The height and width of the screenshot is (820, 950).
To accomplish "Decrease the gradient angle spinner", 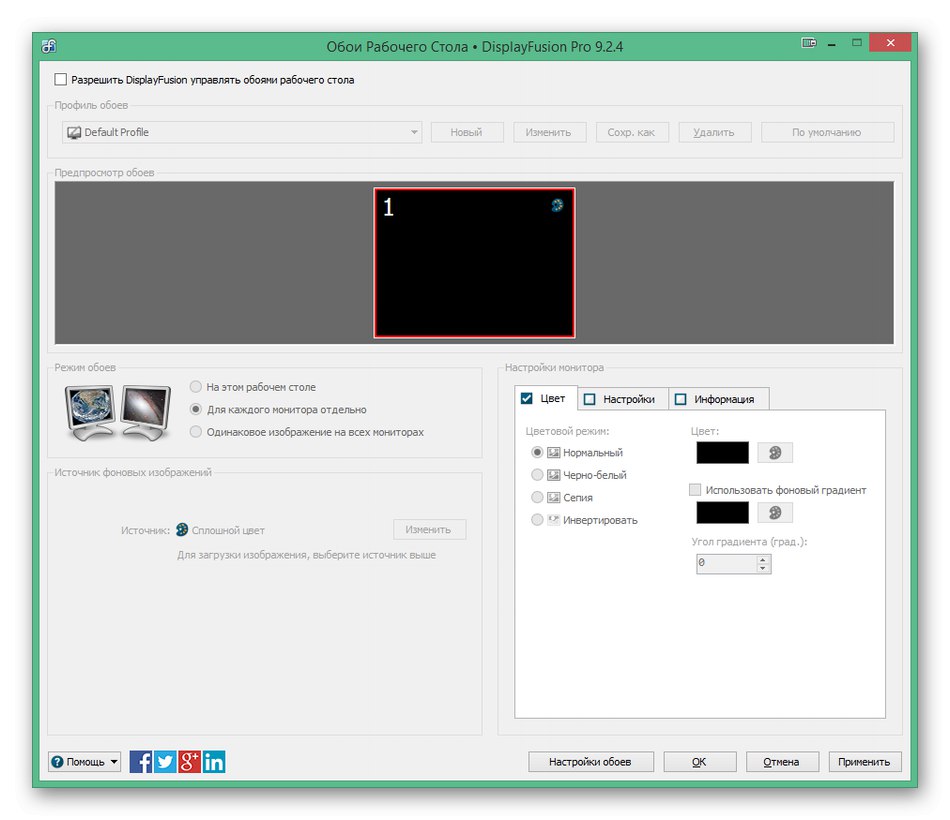I will pos(763,568).
